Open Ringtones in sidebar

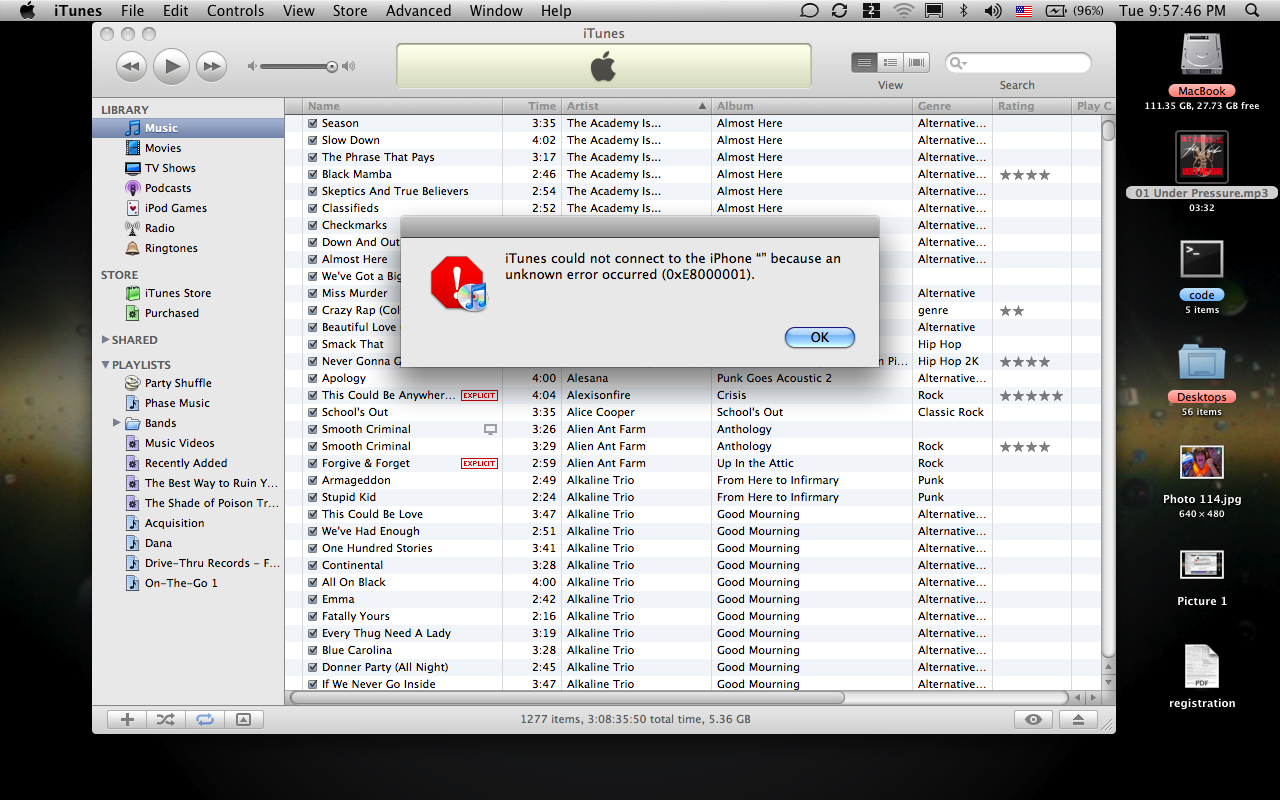[188, 248]
